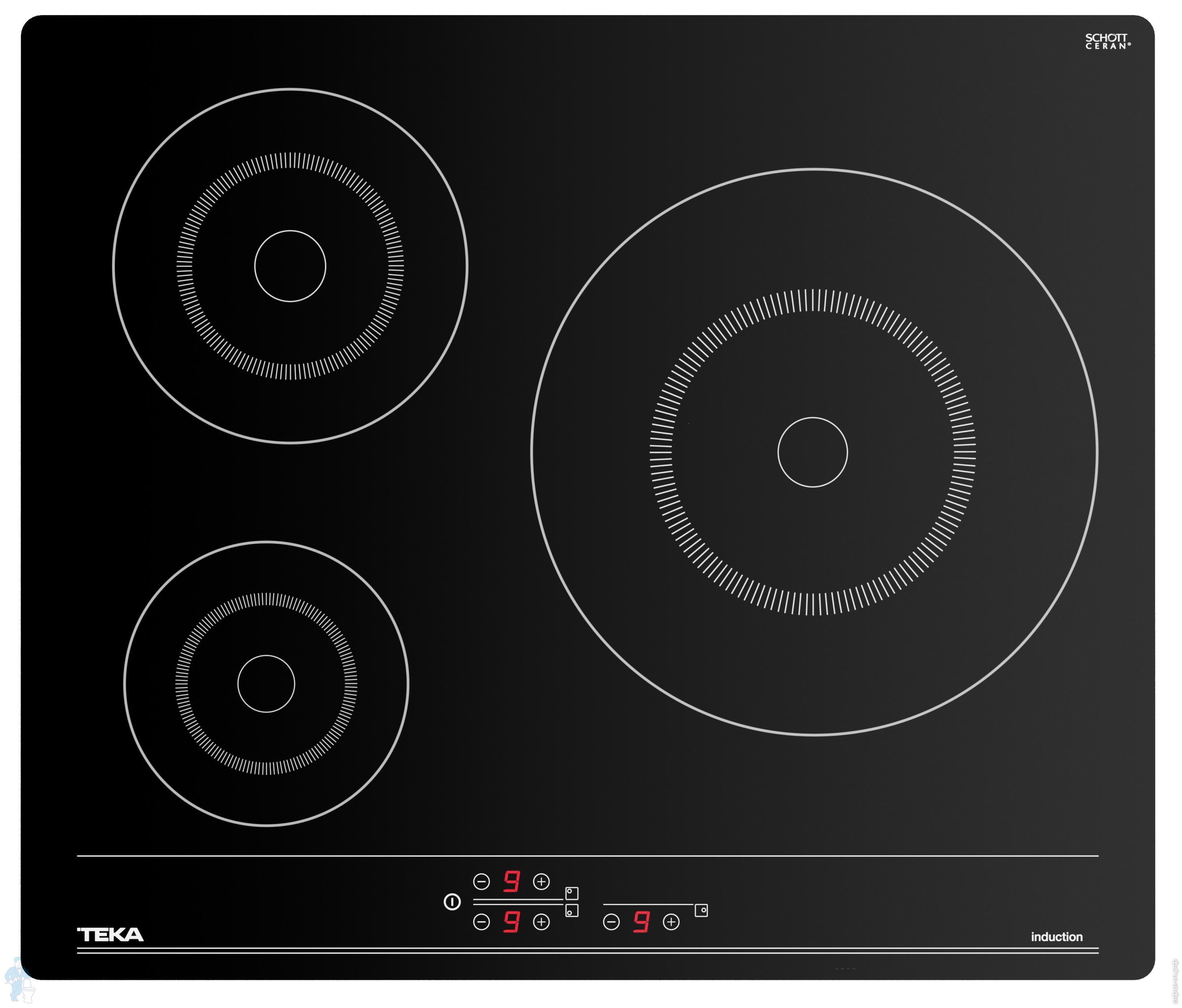Tap plus for the bottom-left zone row
This screenshot has height=1008, width=1182.
[541, 922]
